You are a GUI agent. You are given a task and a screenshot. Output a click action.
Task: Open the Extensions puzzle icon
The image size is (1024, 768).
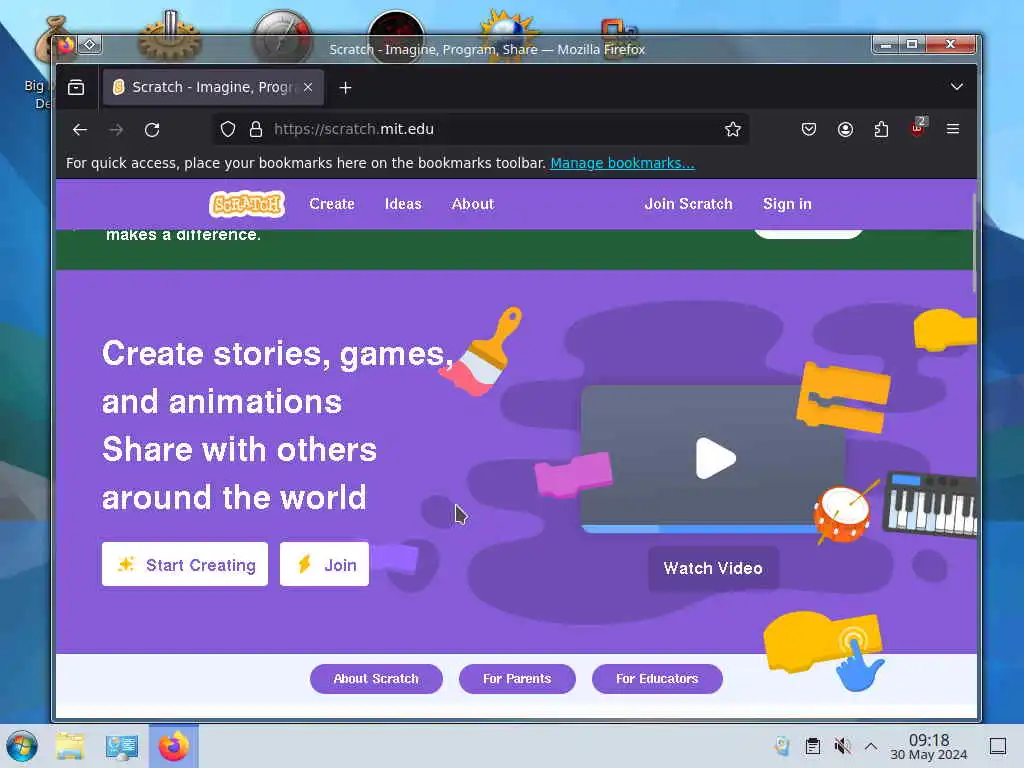(881, 129)
